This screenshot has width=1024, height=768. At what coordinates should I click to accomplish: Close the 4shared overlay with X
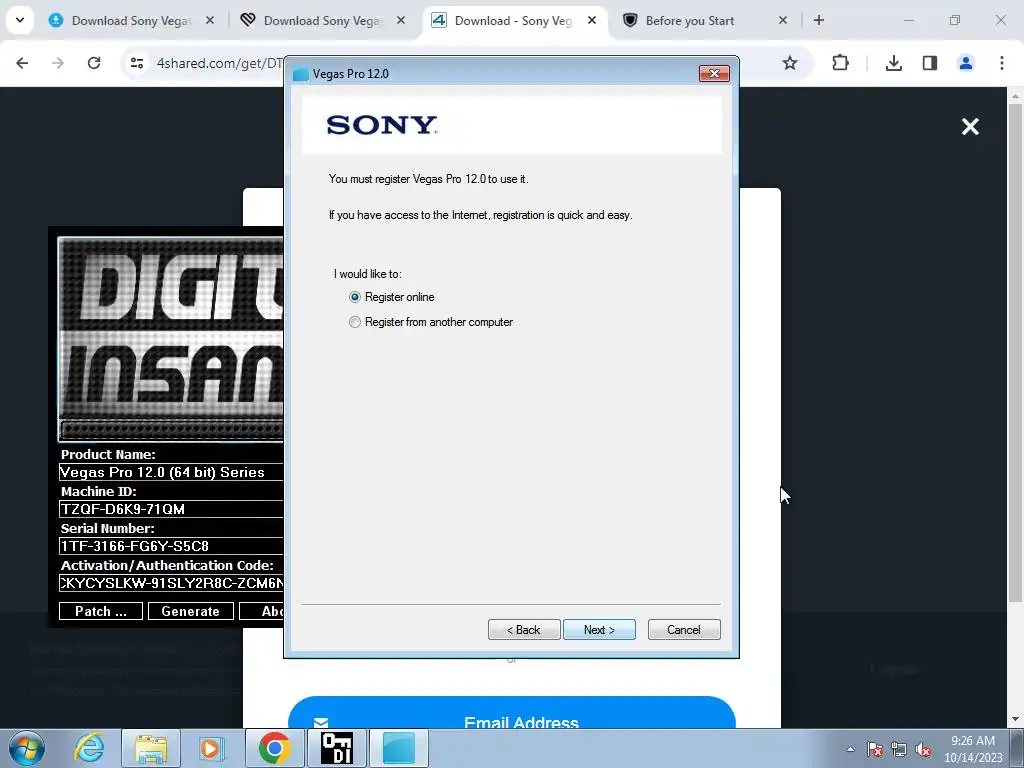pyautogui.click(x=970, y=127)
